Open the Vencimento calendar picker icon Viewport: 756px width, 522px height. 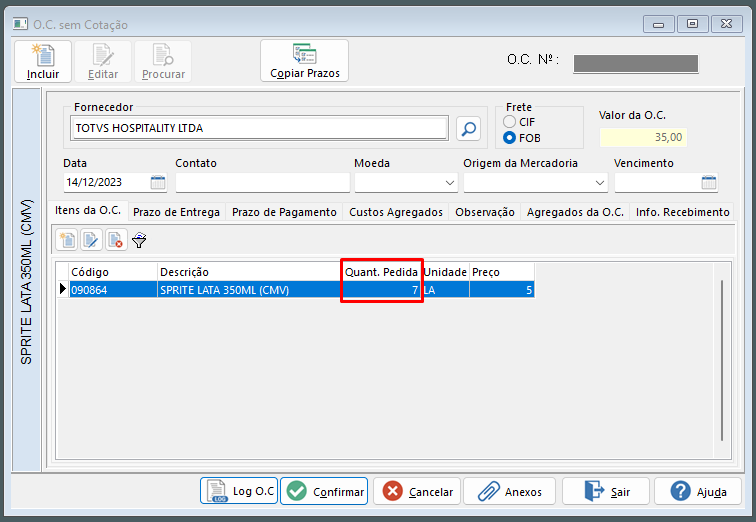point(709,183)
